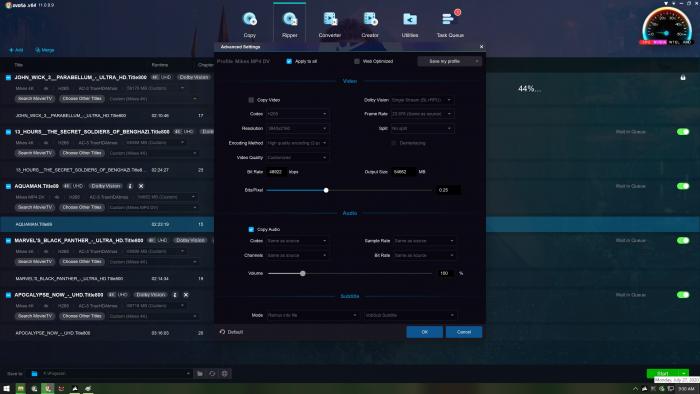Uncheck the MARVEL'S_BLACK_PANTHER title checkbox
The height and width of the screenshot is (394, 700).
[8, 241]
